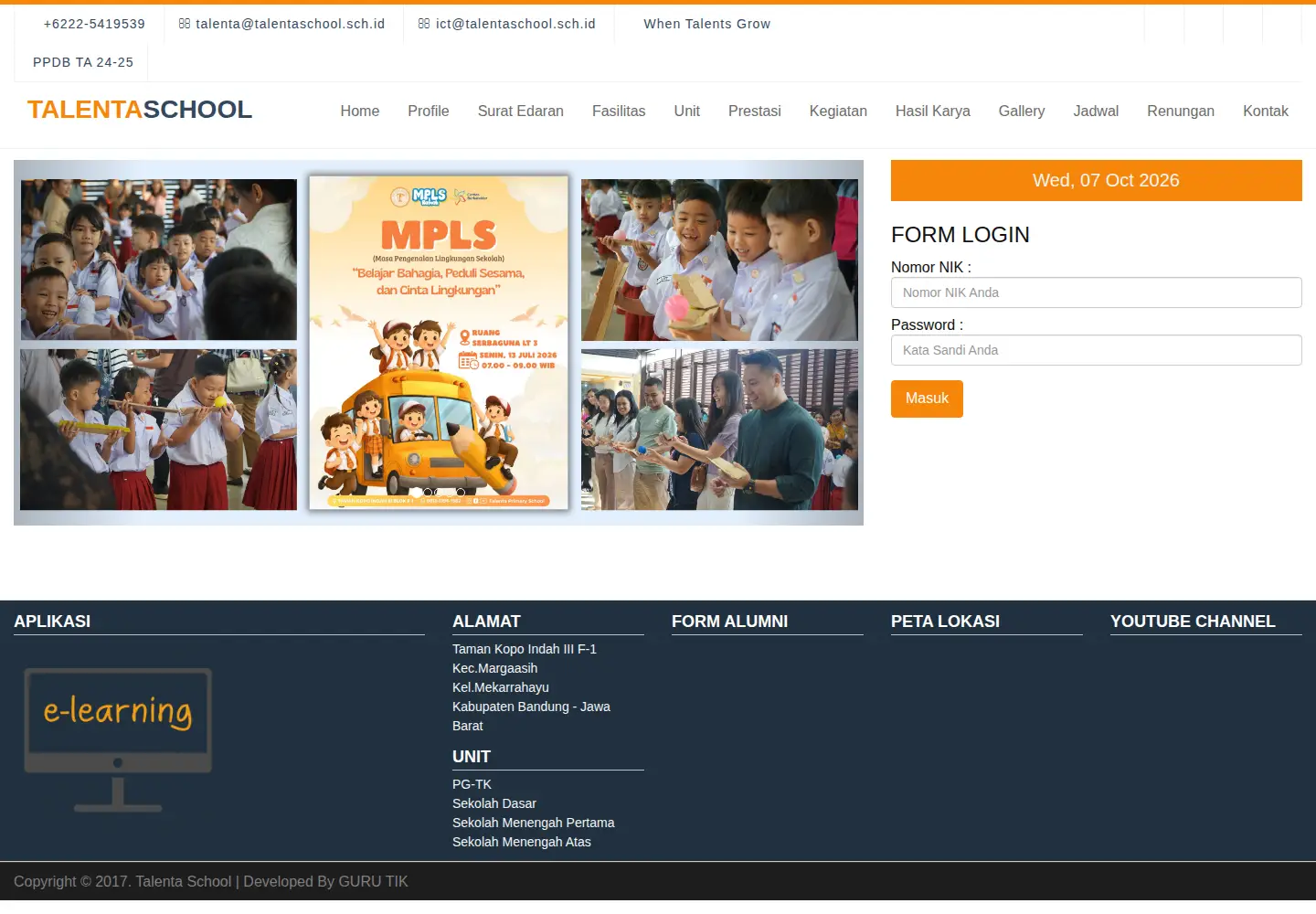The width and height of the screenshot is (1316, 914).
Task: Open the Surat Edaran menu item
Action: click(x=521, y=111)
